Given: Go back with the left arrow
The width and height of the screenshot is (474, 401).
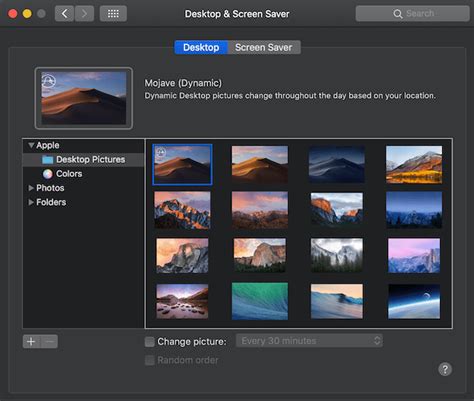Looking at the screenshot, I should pos(64,14).
